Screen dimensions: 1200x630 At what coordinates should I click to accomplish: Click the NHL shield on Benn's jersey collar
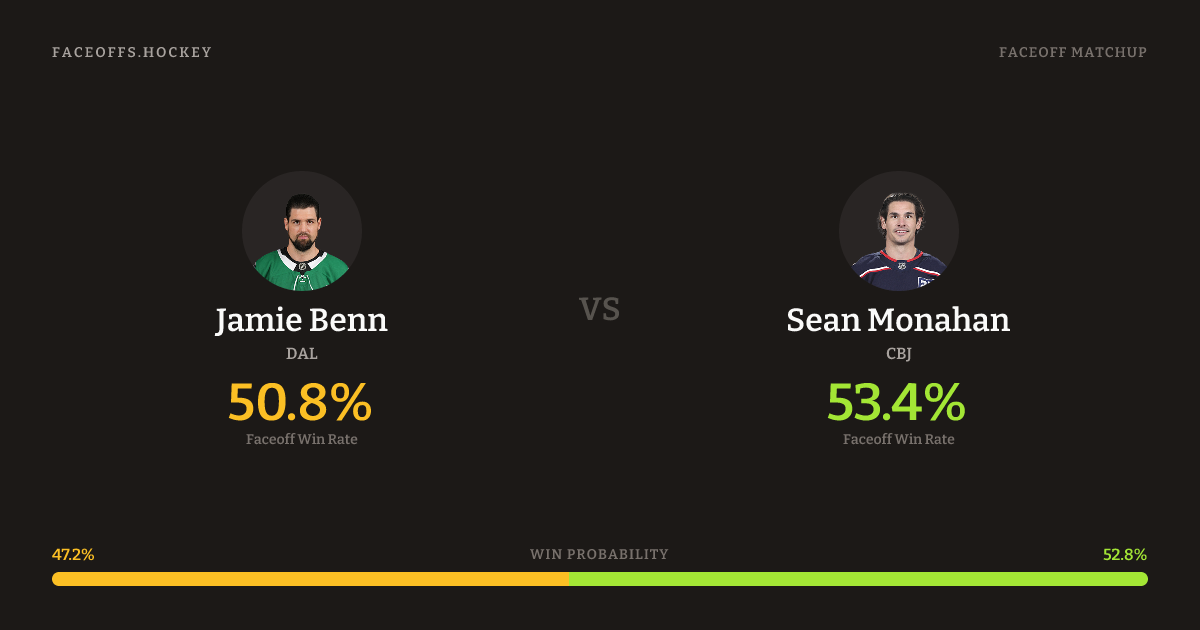(301, 264)
